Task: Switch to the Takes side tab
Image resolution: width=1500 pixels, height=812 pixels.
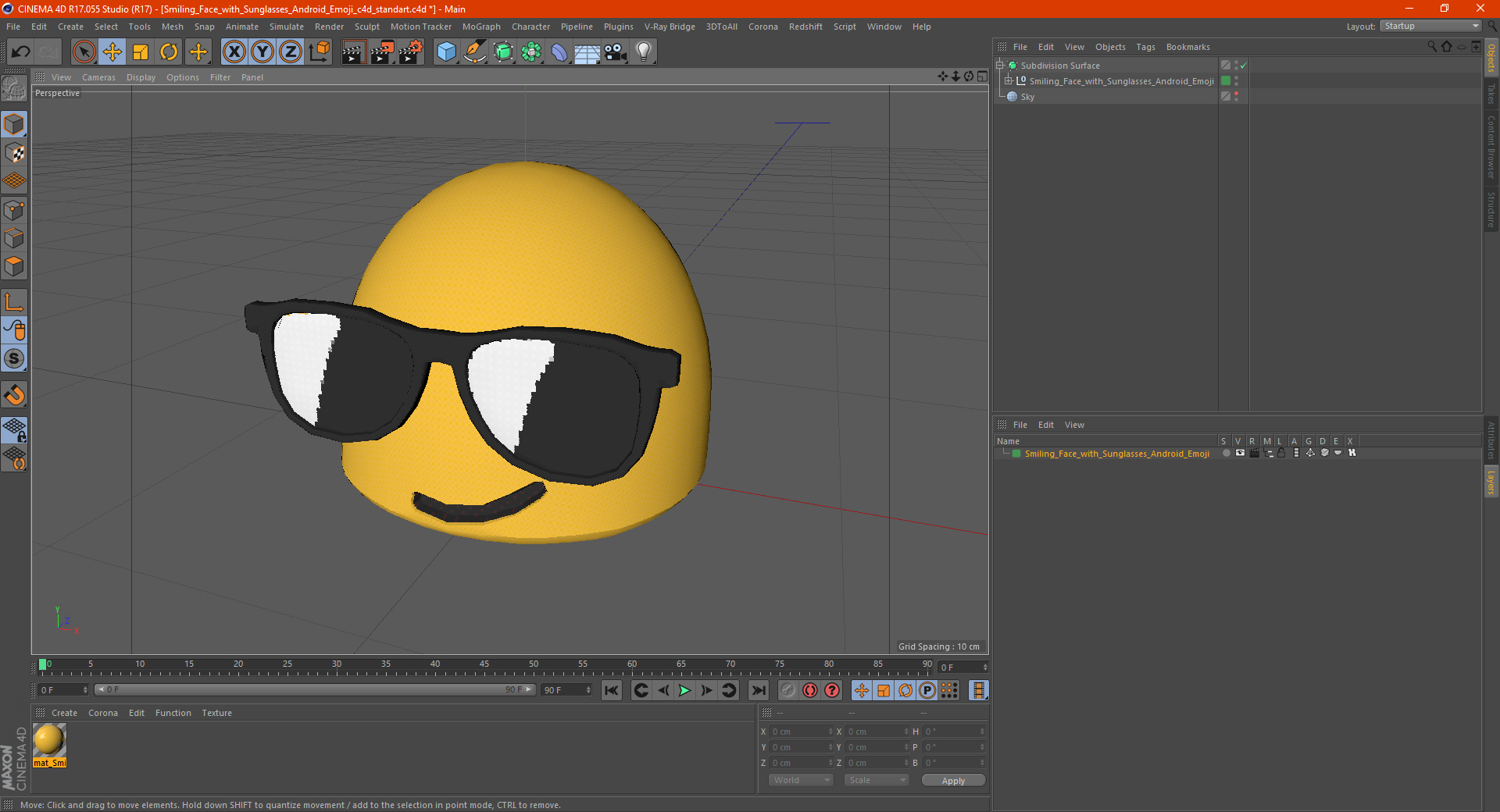Action: pos(1491,94)
